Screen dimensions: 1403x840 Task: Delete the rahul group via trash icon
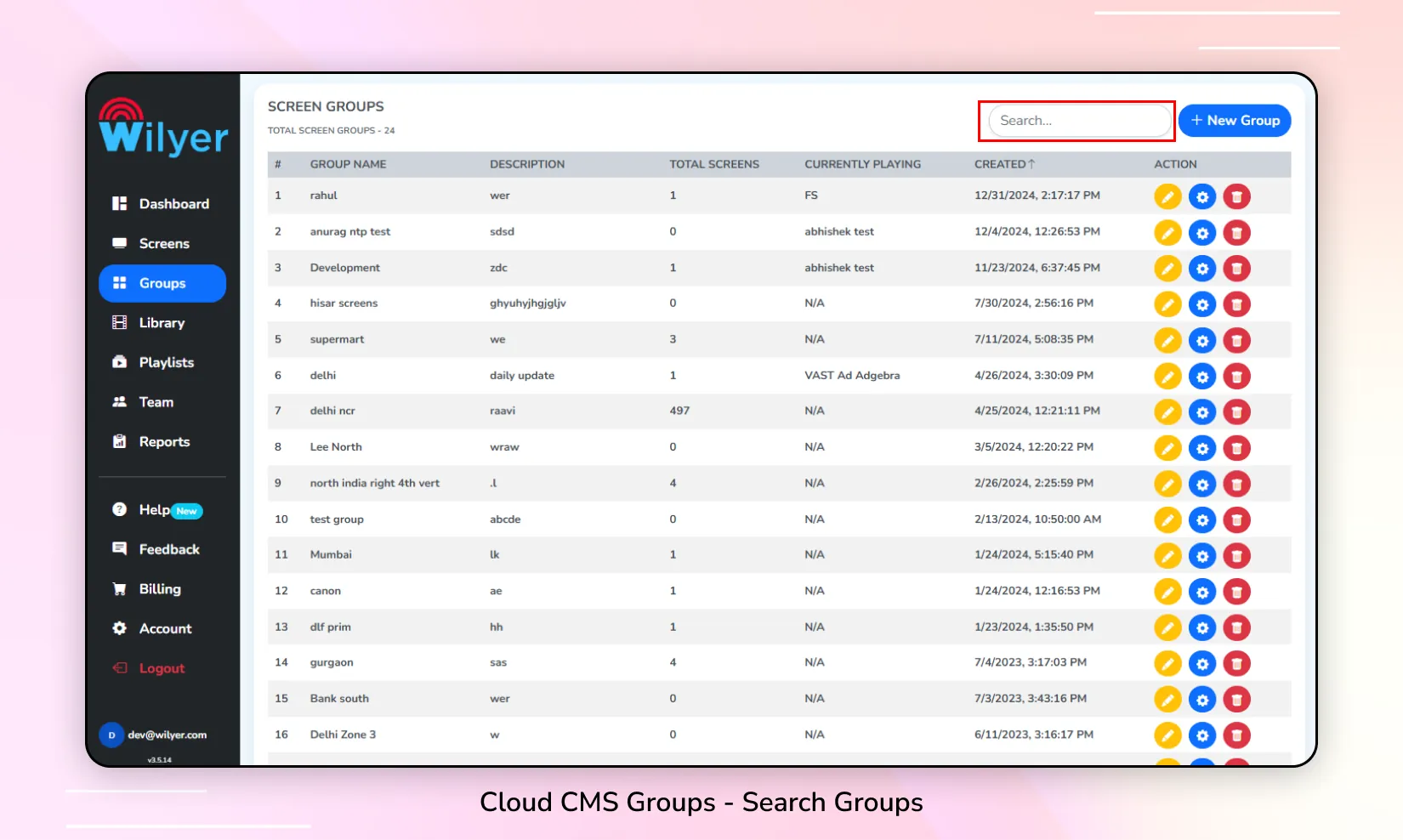pyautogui.click(x=1237, y=197)
